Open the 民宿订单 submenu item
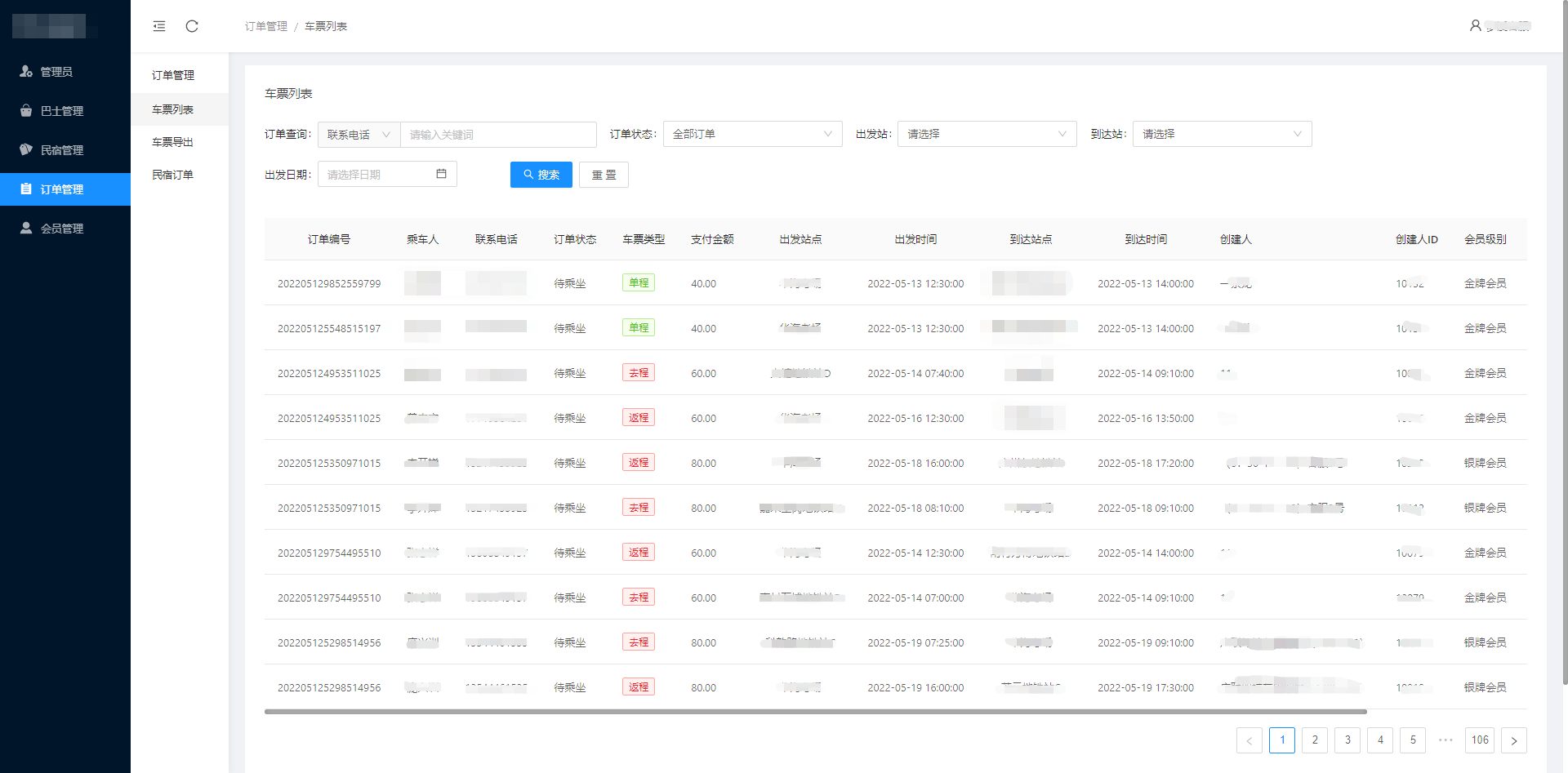The image size is (1568, 773). point(180,175)
